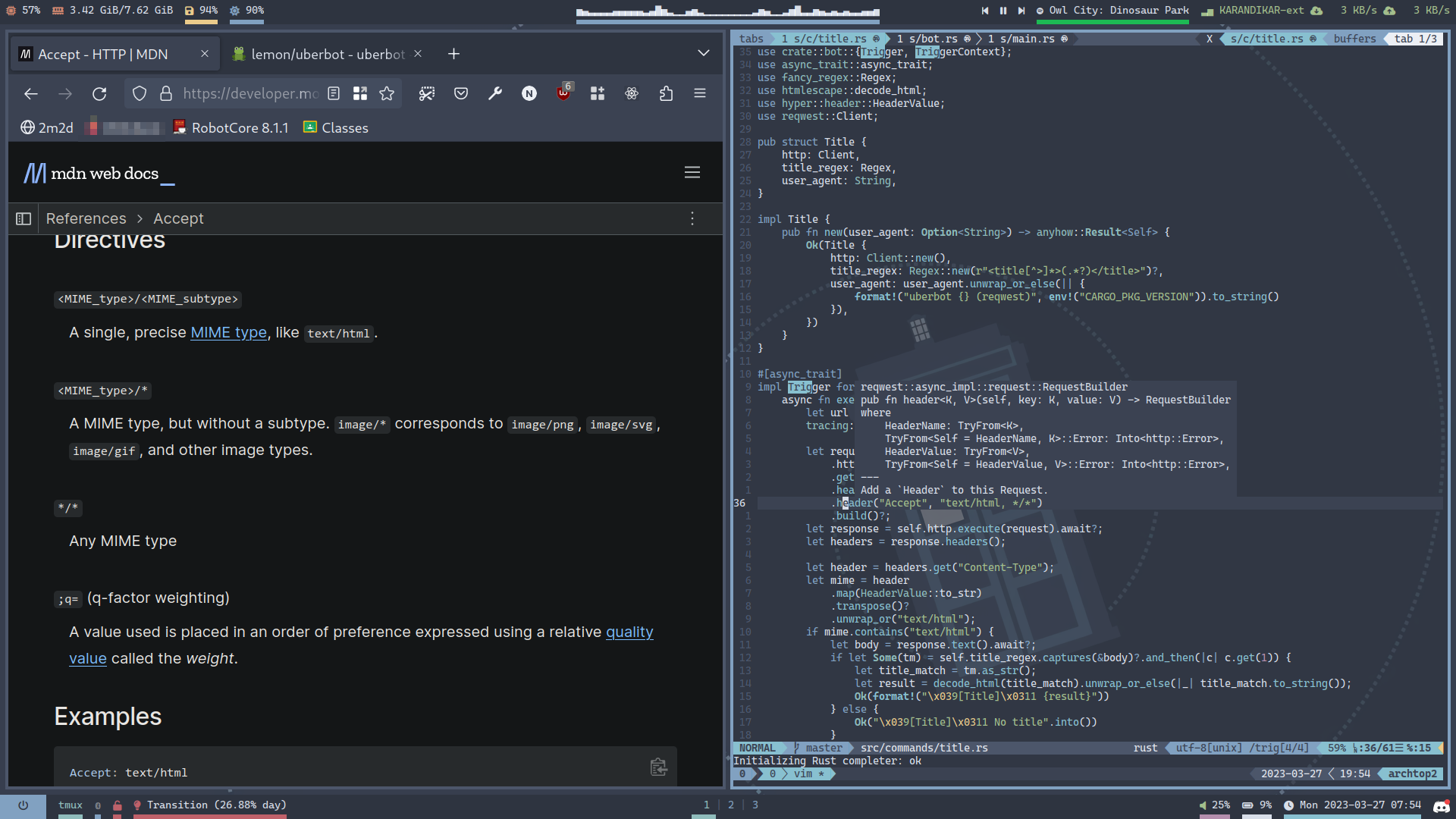Open the RobotCore 8.1.1 bookmark

tap(231, 127)
